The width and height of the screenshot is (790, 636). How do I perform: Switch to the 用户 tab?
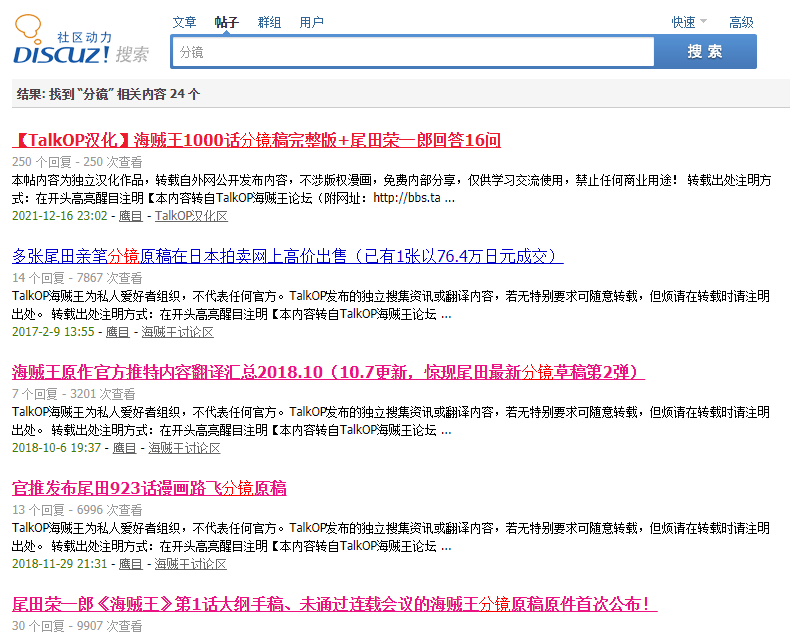[311, 22]
